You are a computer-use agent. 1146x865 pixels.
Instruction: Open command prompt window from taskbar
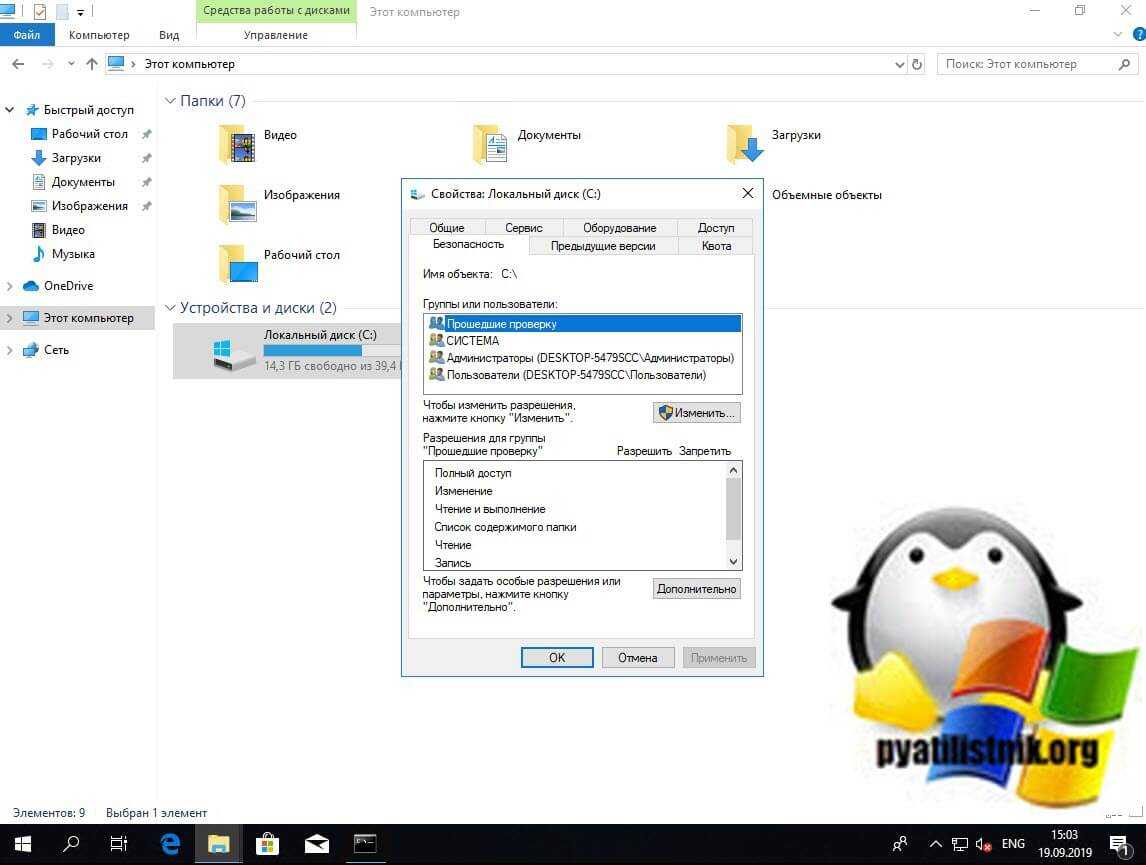tap(365, 845)
